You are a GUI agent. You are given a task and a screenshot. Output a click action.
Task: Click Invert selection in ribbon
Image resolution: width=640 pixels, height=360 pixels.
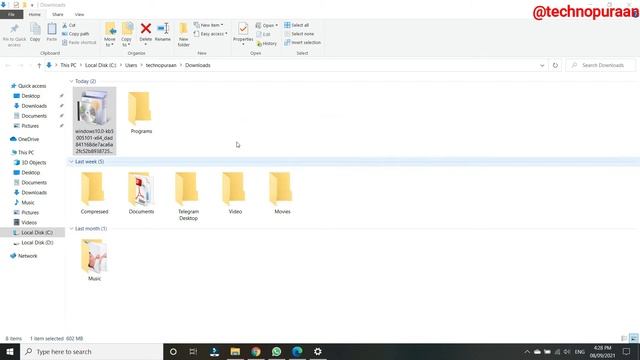point(302,42)
